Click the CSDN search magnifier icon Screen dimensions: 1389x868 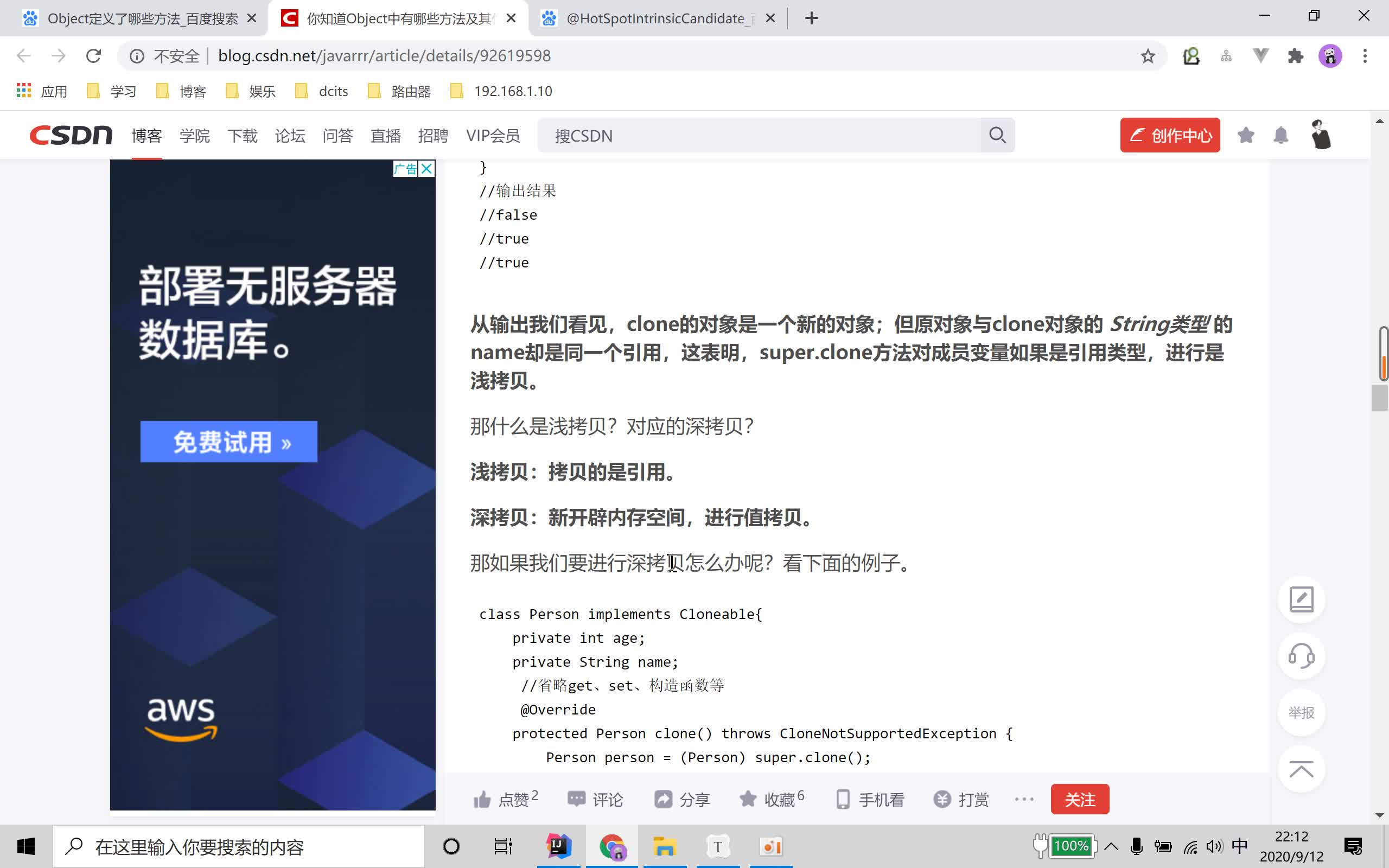click(x=997, y=136)
